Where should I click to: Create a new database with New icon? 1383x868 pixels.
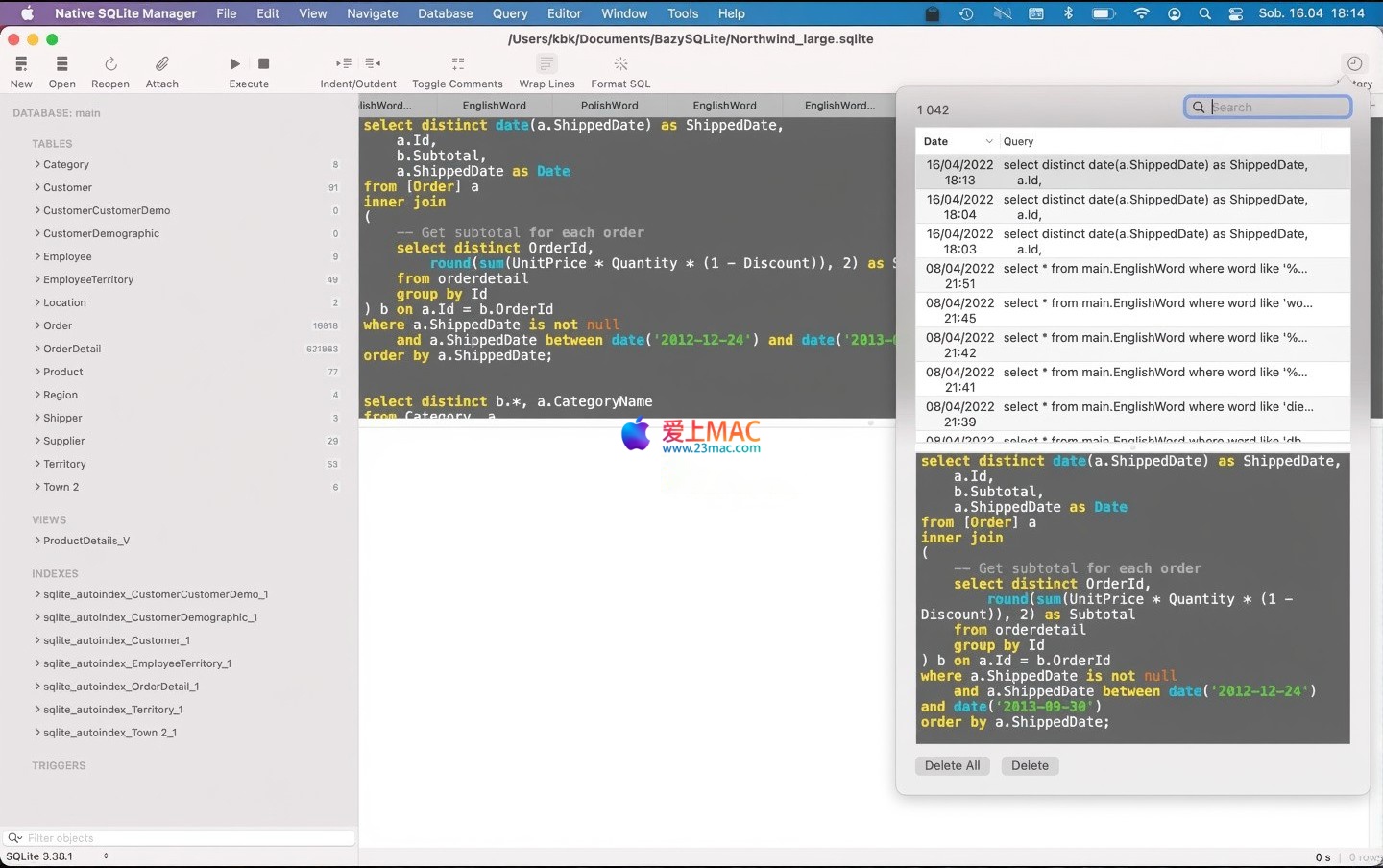[21, 64]
